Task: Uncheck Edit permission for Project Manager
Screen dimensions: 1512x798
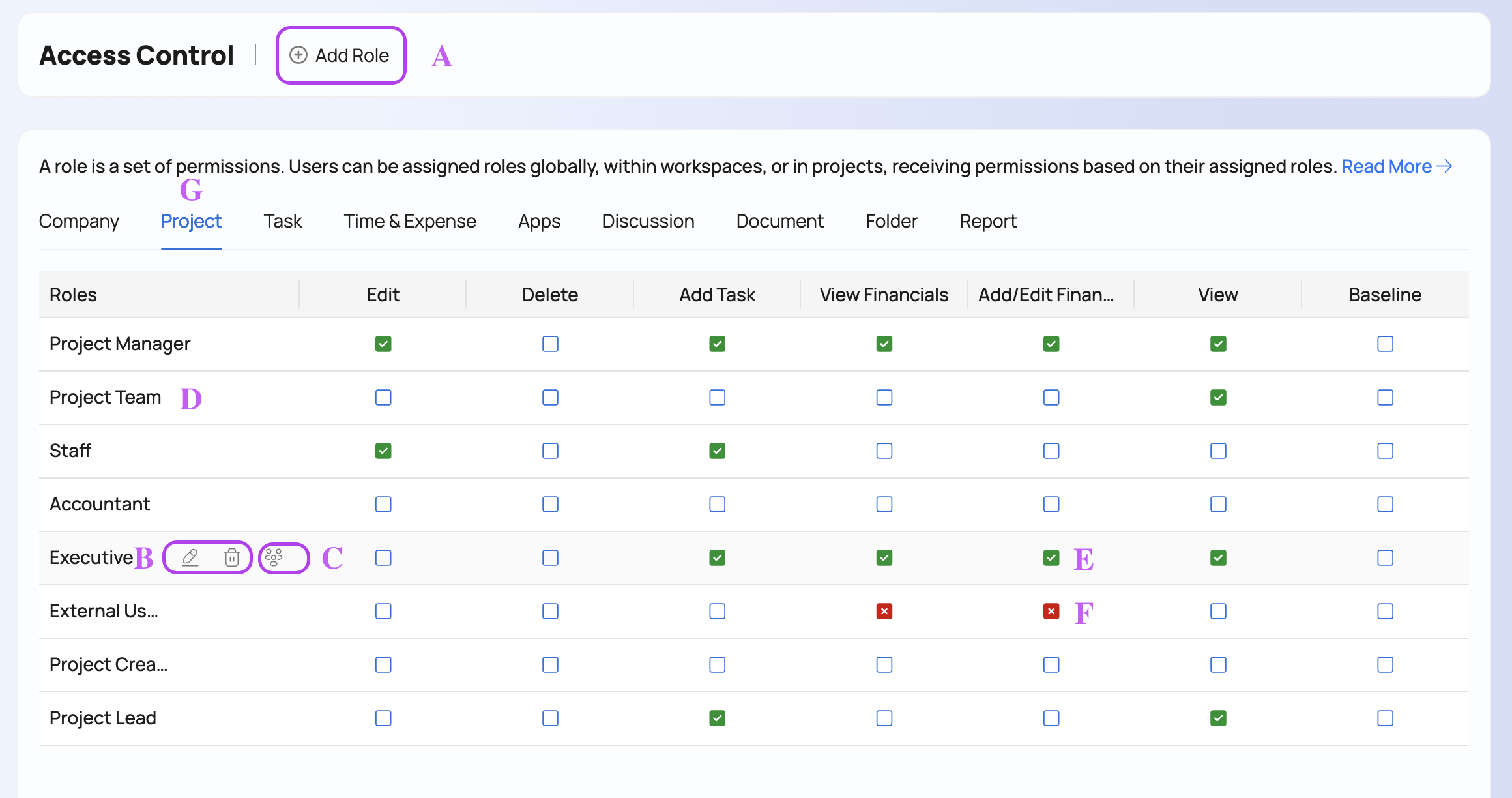Action: pyautogui.click(x=383, y=344)
